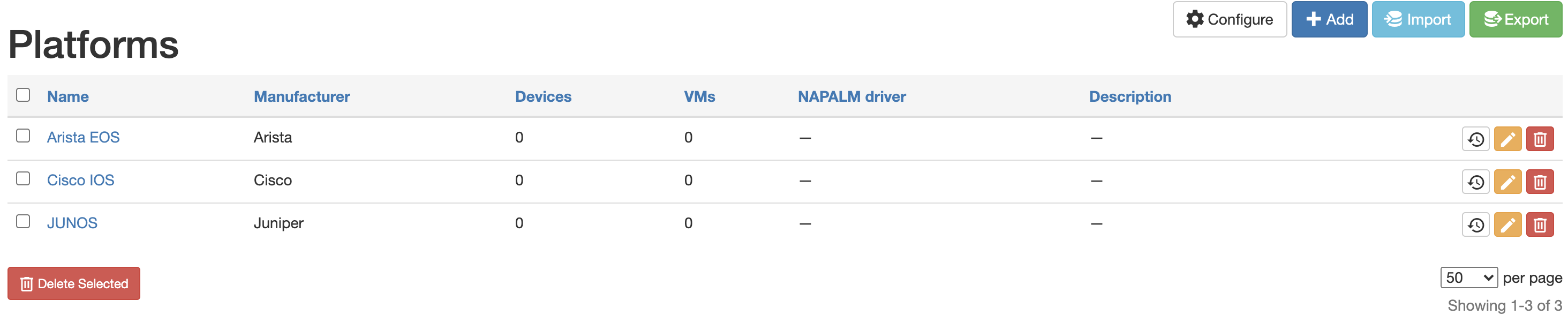The height and width of the screenshot is (315, 1568).
Task: Delete the selected platforms
Action: [73, 283]
